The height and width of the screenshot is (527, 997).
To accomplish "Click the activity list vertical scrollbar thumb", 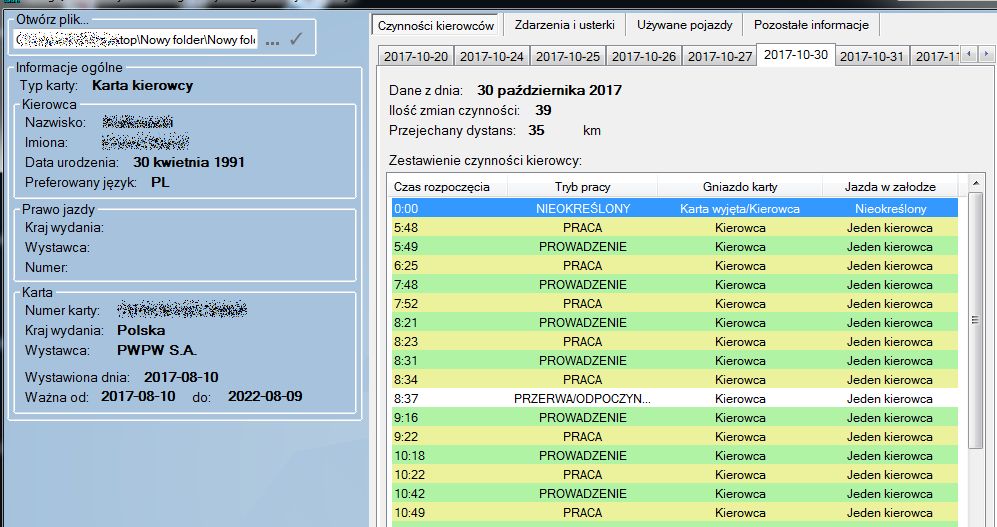I will (x=975, y=320).
